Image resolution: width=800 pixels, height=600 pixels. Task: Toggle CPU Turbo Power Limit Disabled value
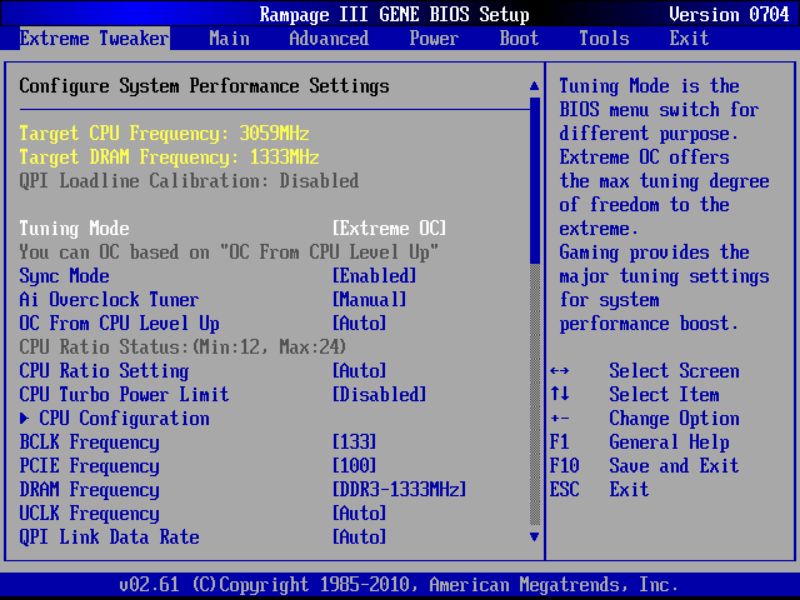tap(379, 394)
